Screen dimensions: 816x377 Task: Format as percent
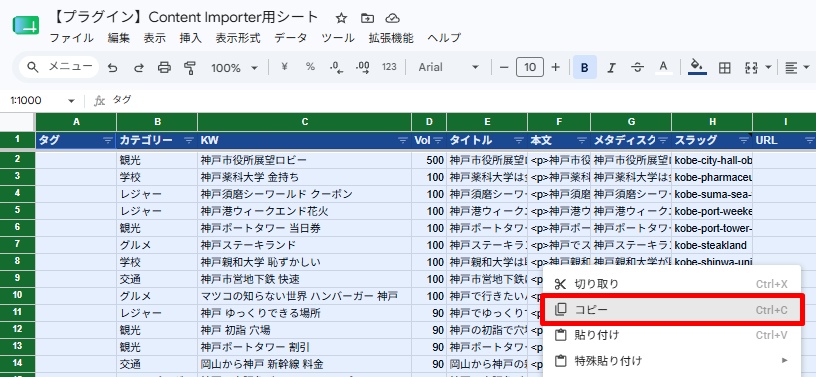coord(310,67)
